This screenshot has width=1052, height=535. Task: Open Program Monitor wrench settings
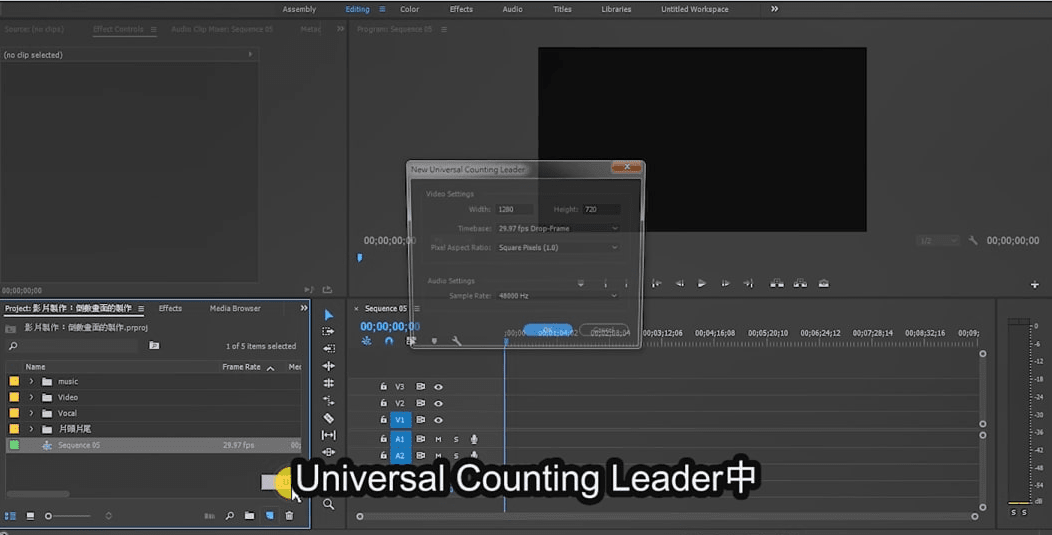pos(973,241)
